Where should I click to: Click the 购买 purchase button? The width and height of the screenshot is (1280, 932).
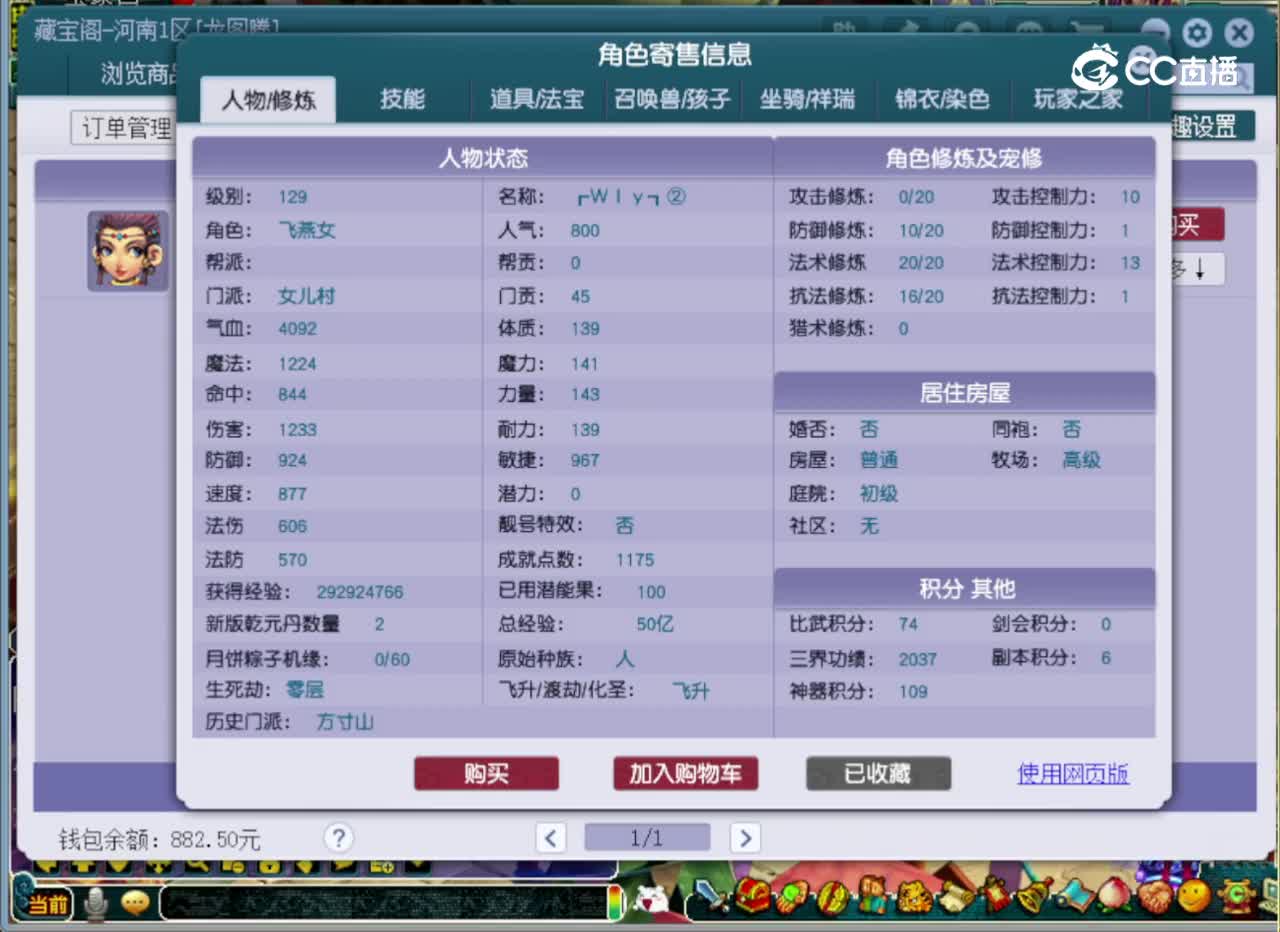pos(487,773)
